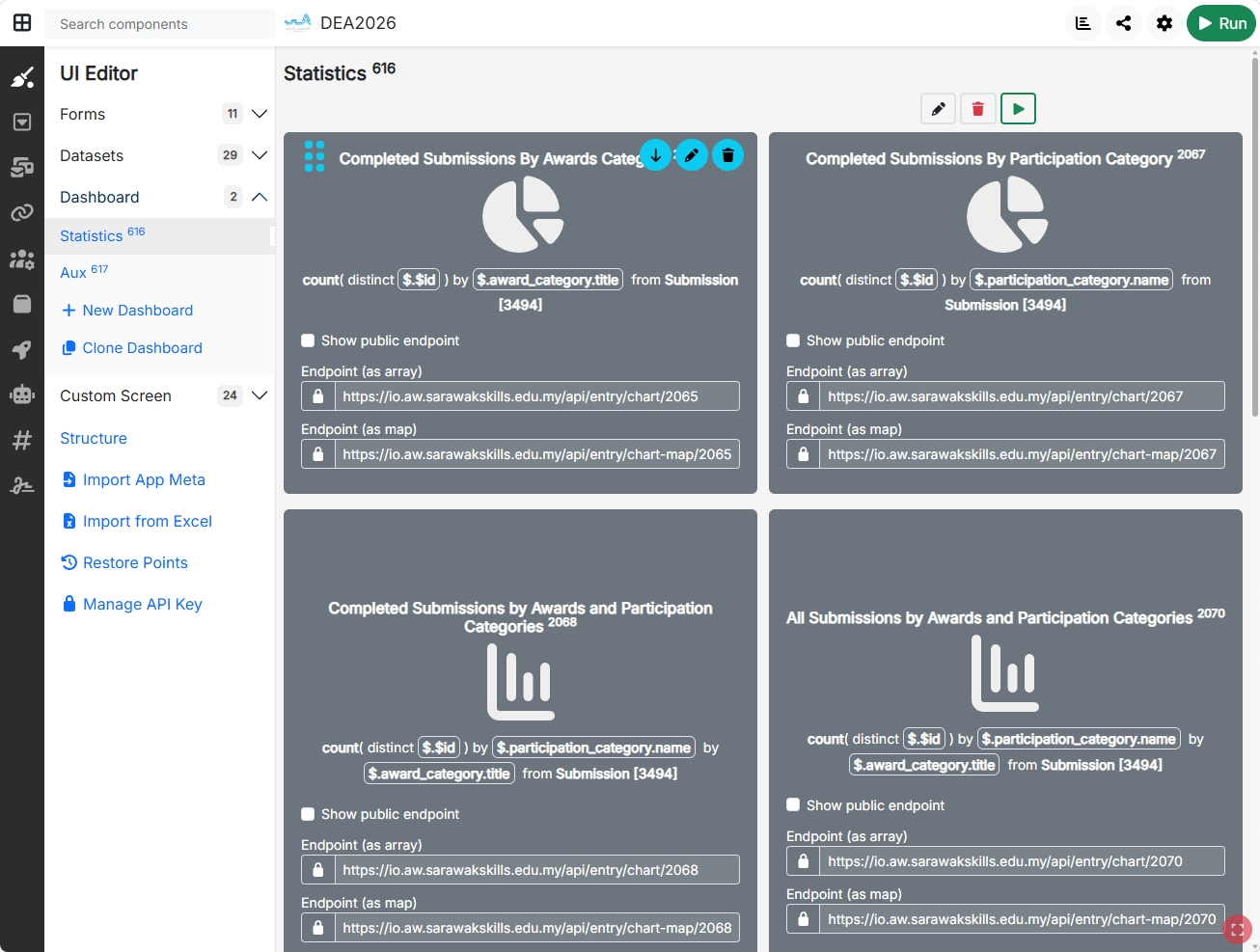1260x952 pixels.
Task: Click the page vertical scrollbar
Action: pyautogui.click(x=1254, y=236)
